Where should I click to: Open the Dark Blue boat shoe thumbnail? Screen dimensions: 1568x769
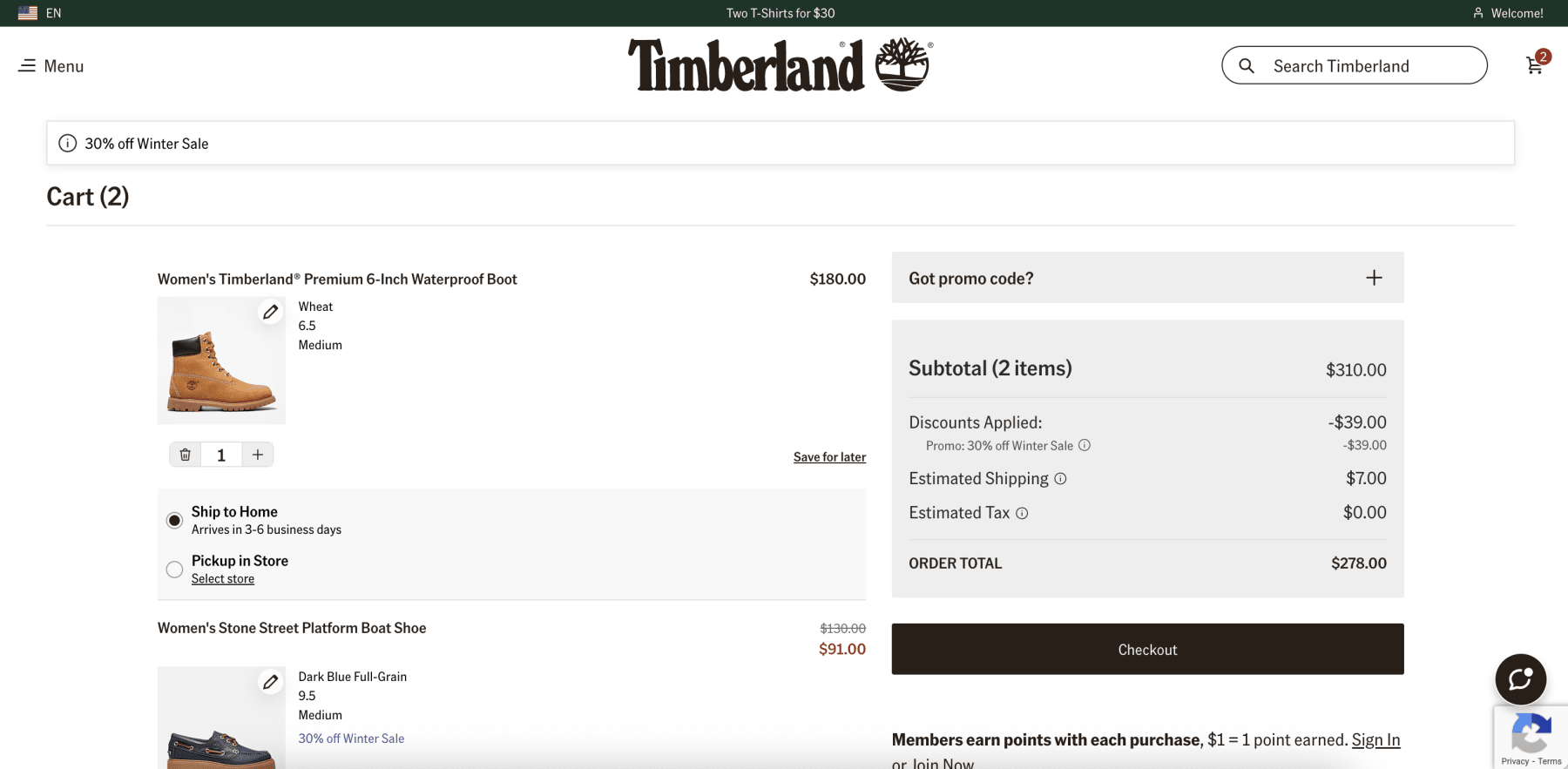[x=221, y=718]
